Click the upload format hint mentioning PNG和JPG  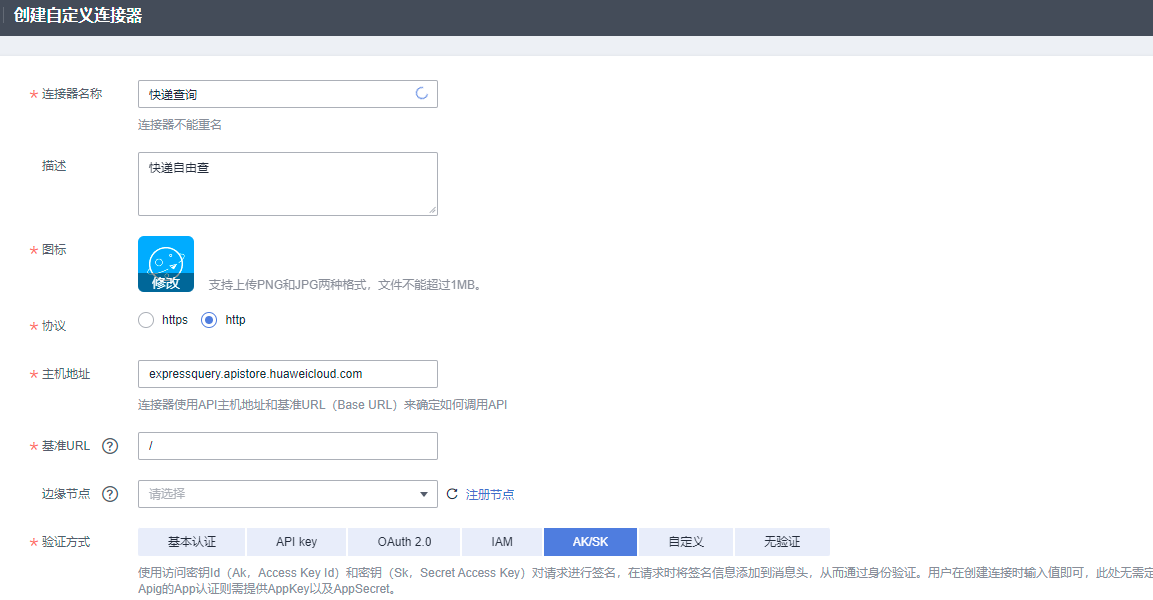pyautogui.click(x=346, y=285)
